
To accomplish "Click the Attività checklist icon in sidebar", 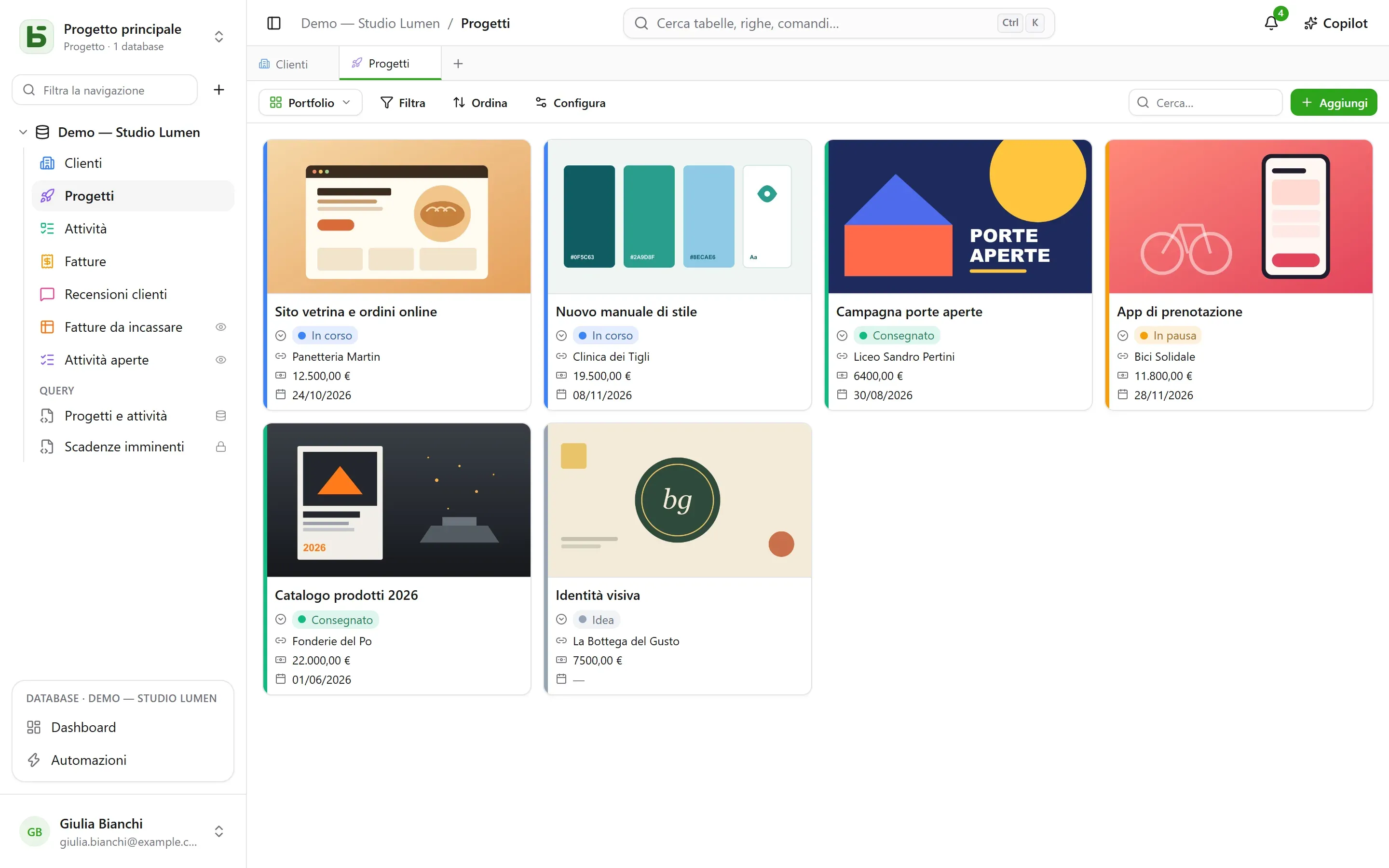I will (x=47, y=229).
